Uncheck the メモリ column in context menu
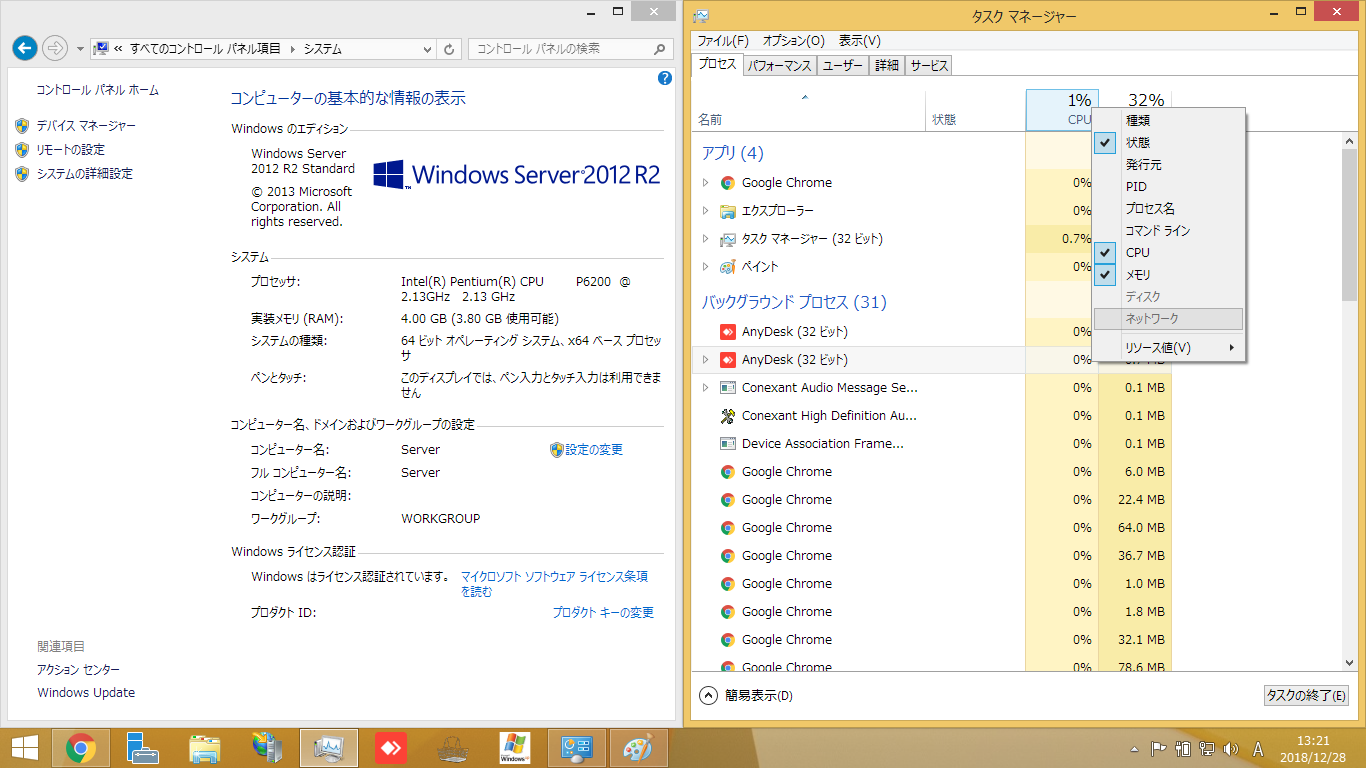The height and width of the screenshot is (768, 1366). 1169,275
